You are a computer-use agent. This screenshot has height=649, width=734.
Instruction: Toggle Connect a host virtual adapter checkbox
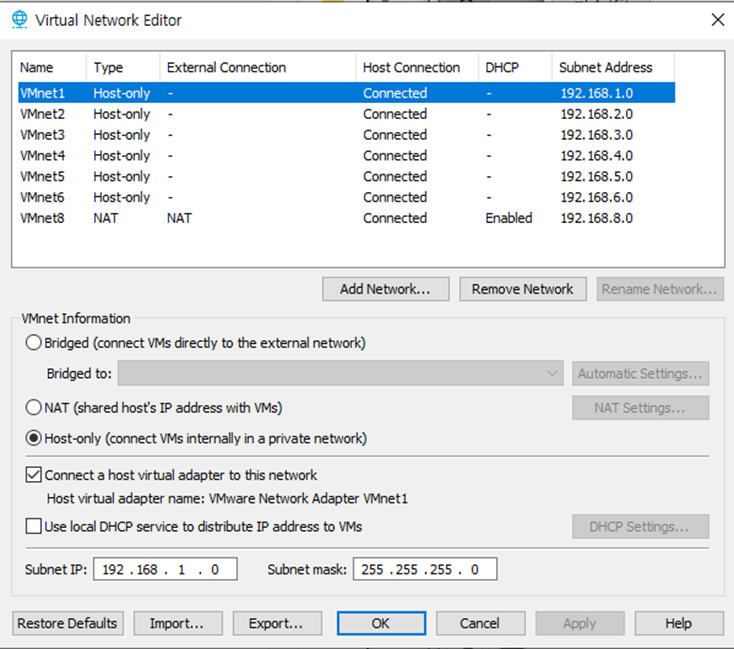pos(34,475)
